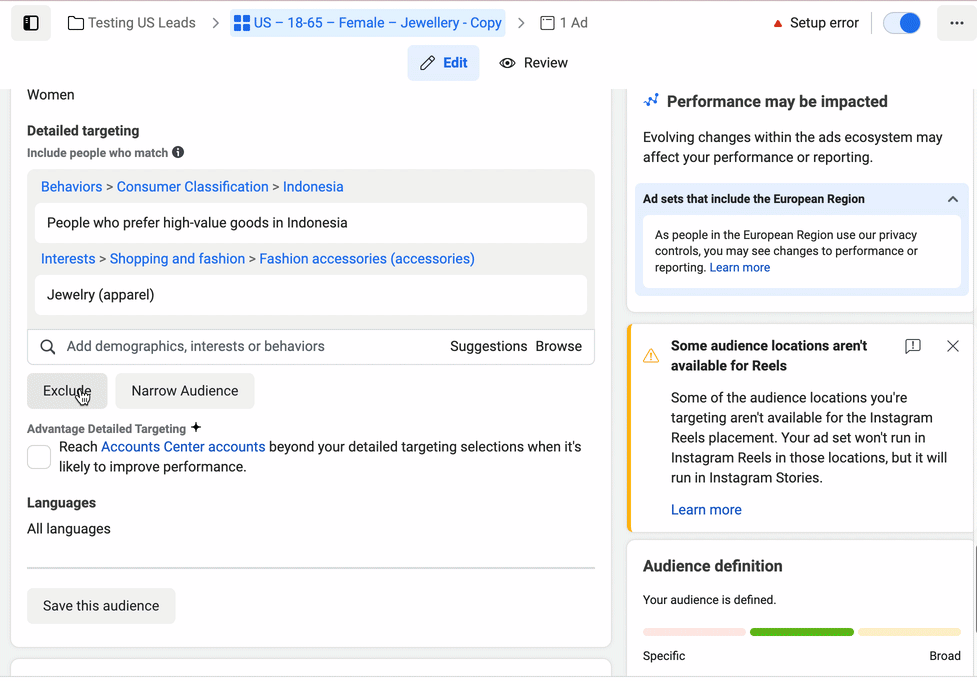Click the Narrow Audience button
This screenshot has height=681, width=977.
pyautogui.click(x=185, y=391)
